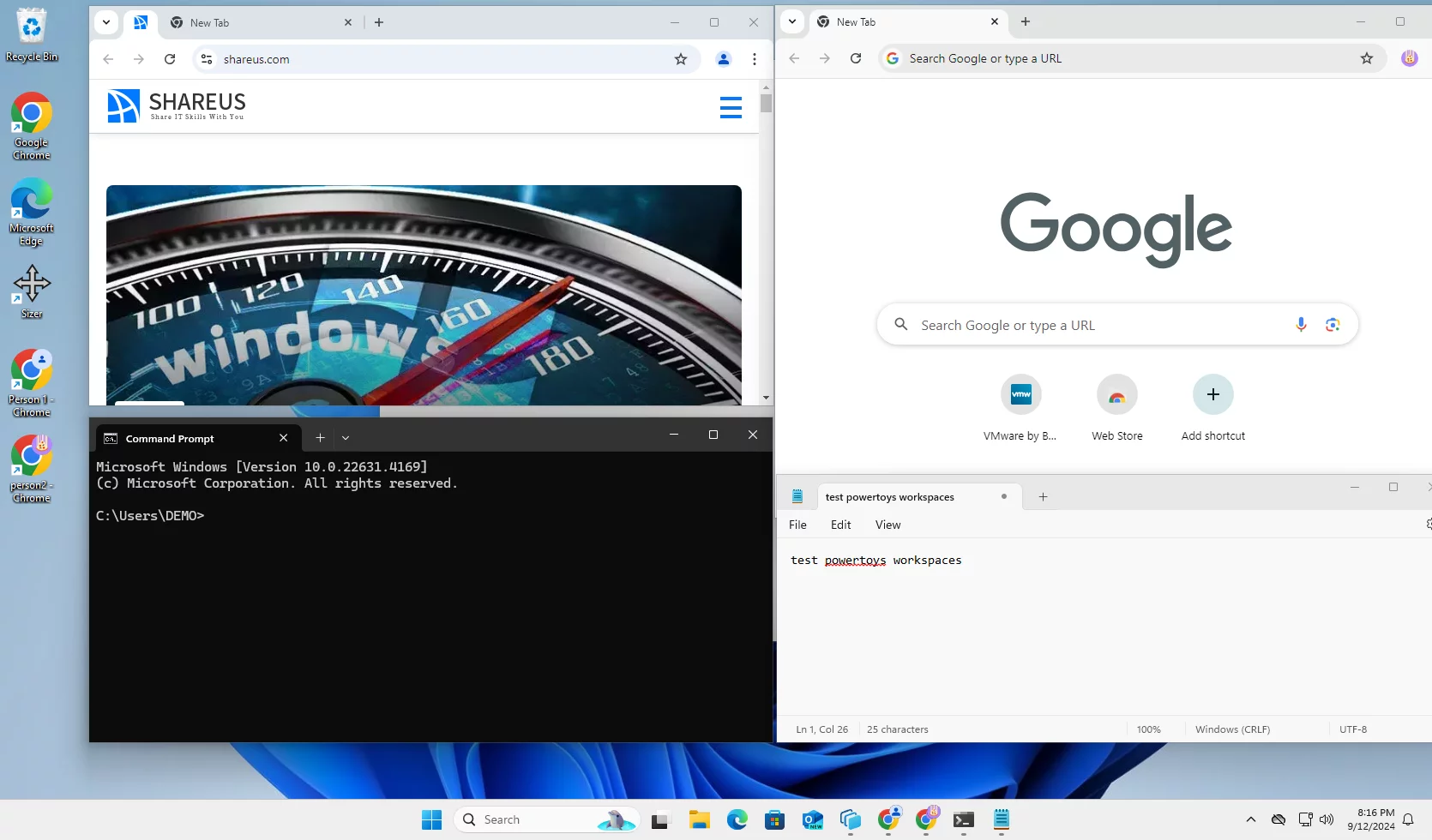Reload the page in the right Chrome window

(856, 58)
